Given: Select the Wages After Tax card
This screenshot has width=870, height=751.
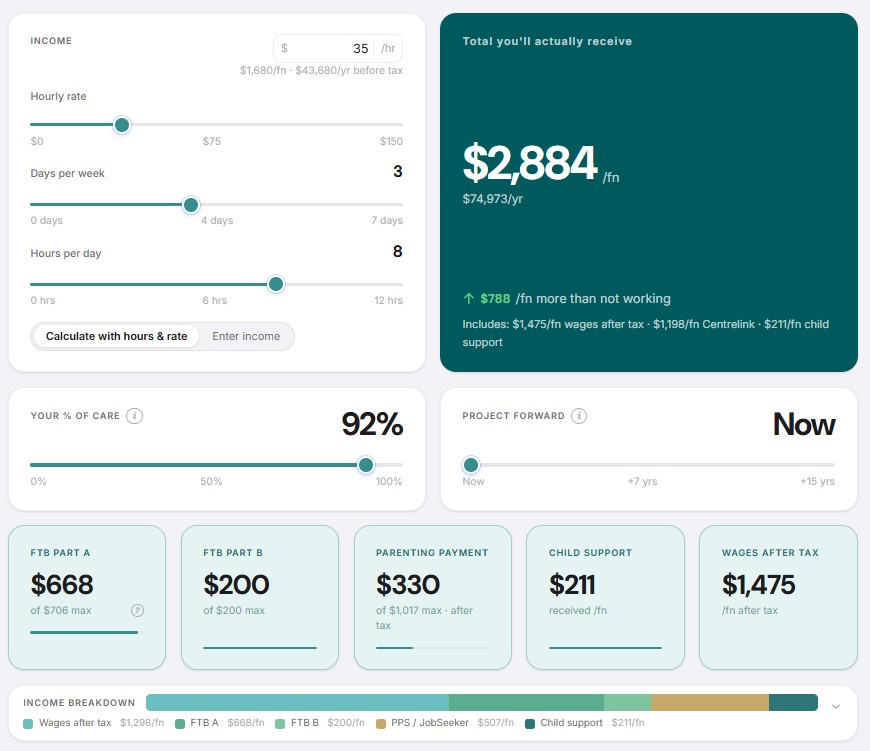Looking at the screenshot, I should (778, 597).
